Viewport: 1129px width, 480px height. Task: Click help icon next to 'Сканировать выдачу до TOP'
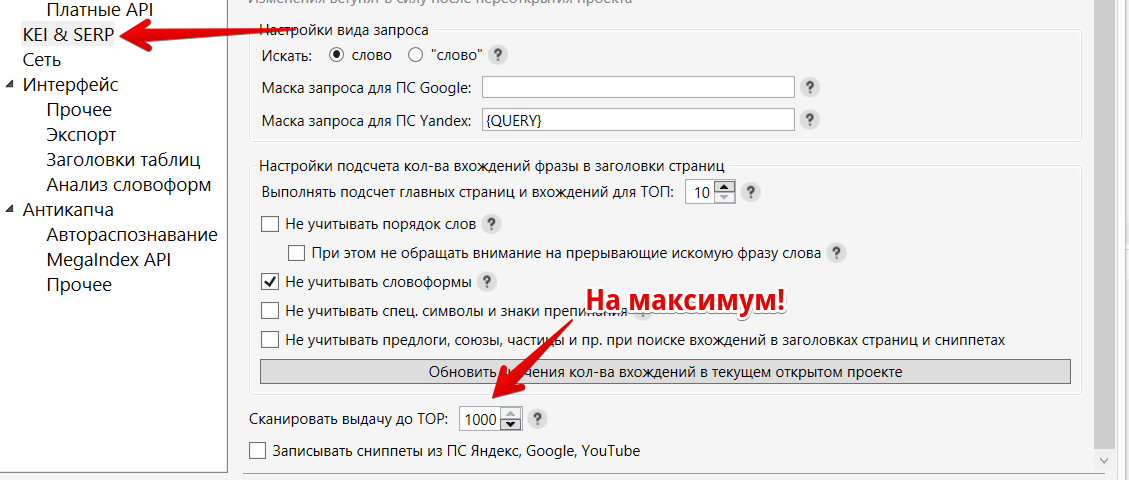tap(537, 419)
